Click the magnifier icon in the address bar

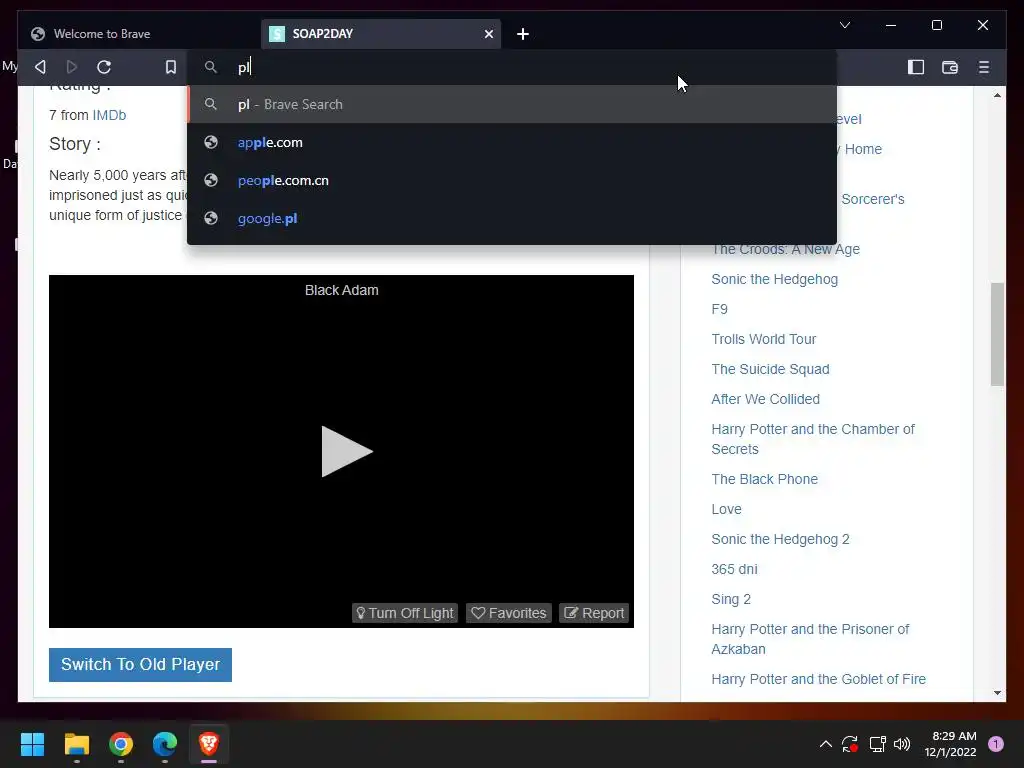(x=210, y=67)
